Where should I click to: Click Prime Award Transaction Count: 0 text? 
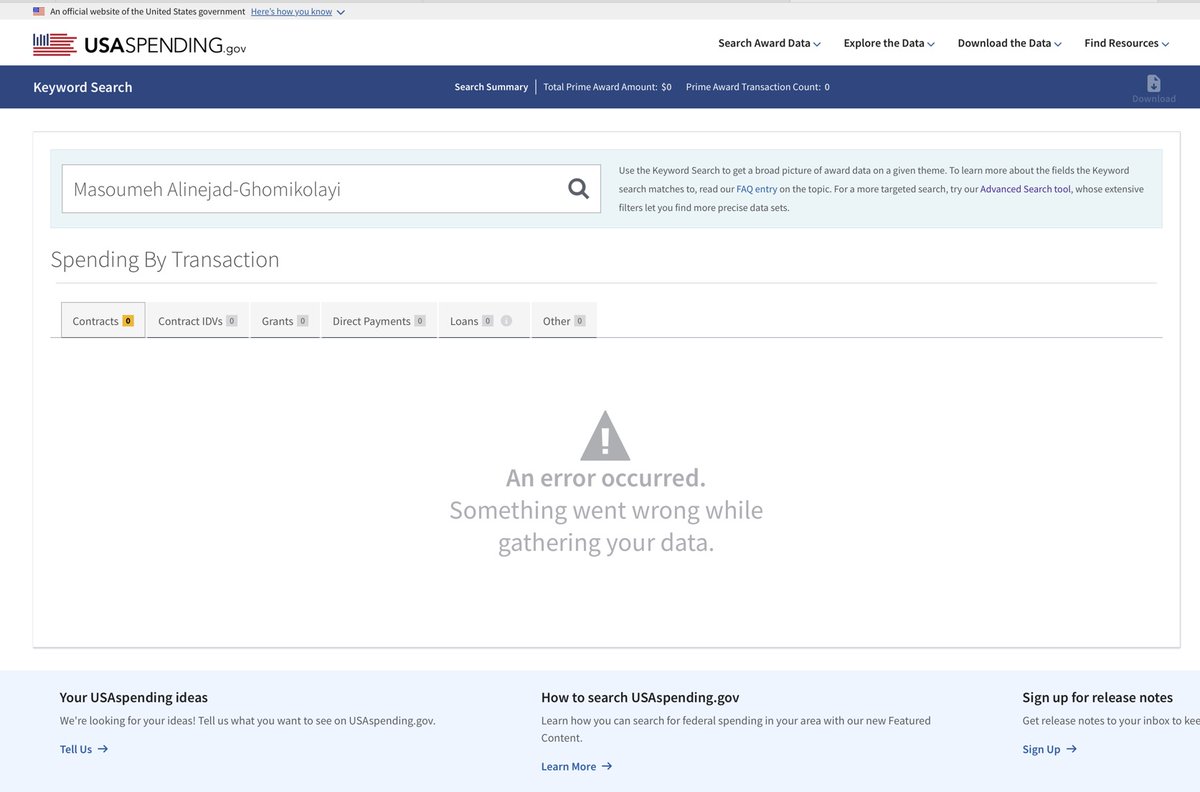click(x=757, y=87)
